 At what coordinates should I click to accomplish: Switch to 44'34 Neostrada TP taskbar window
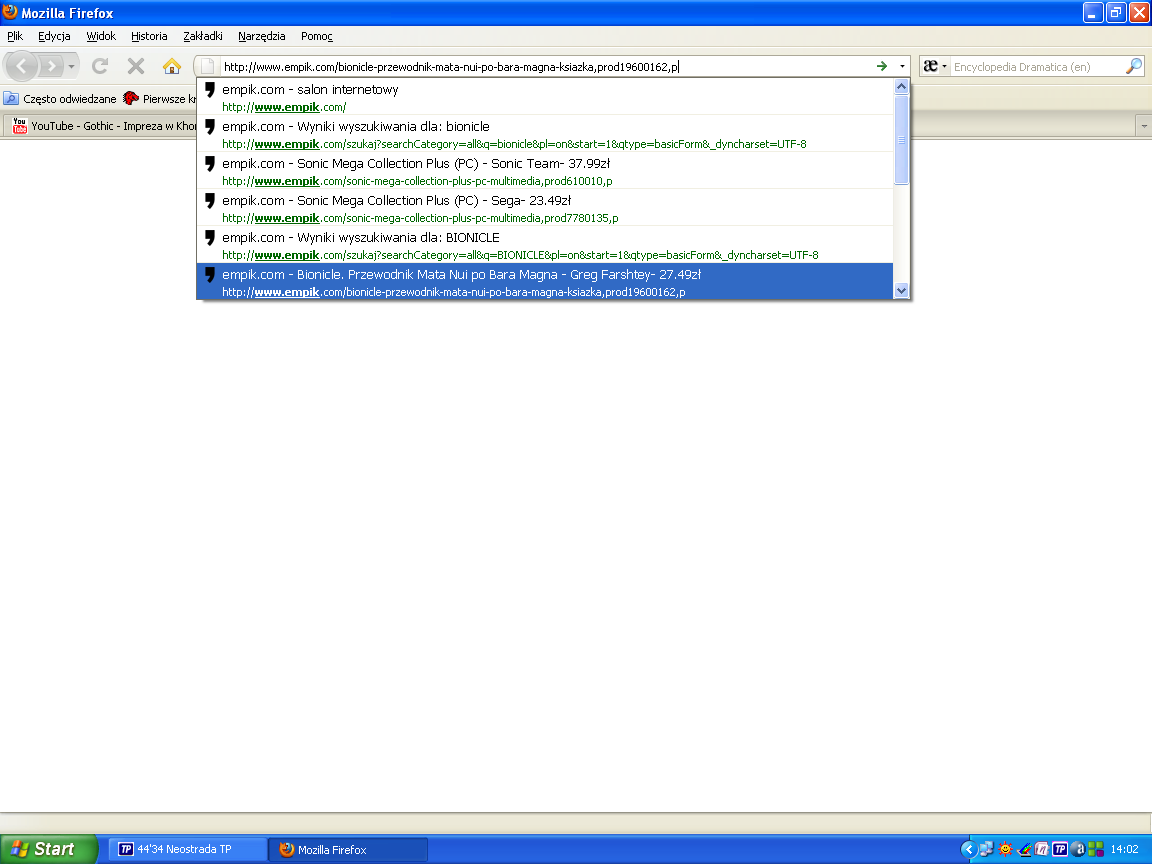tap(188, 849)
